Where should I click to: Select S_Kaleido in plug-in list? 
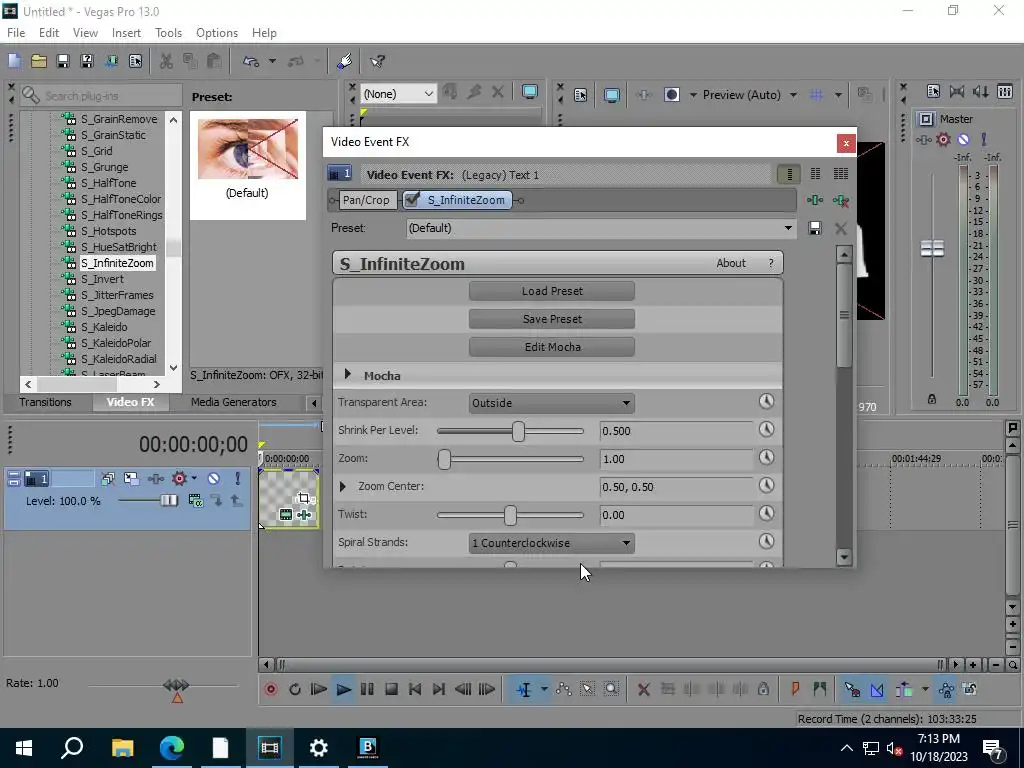103,327
